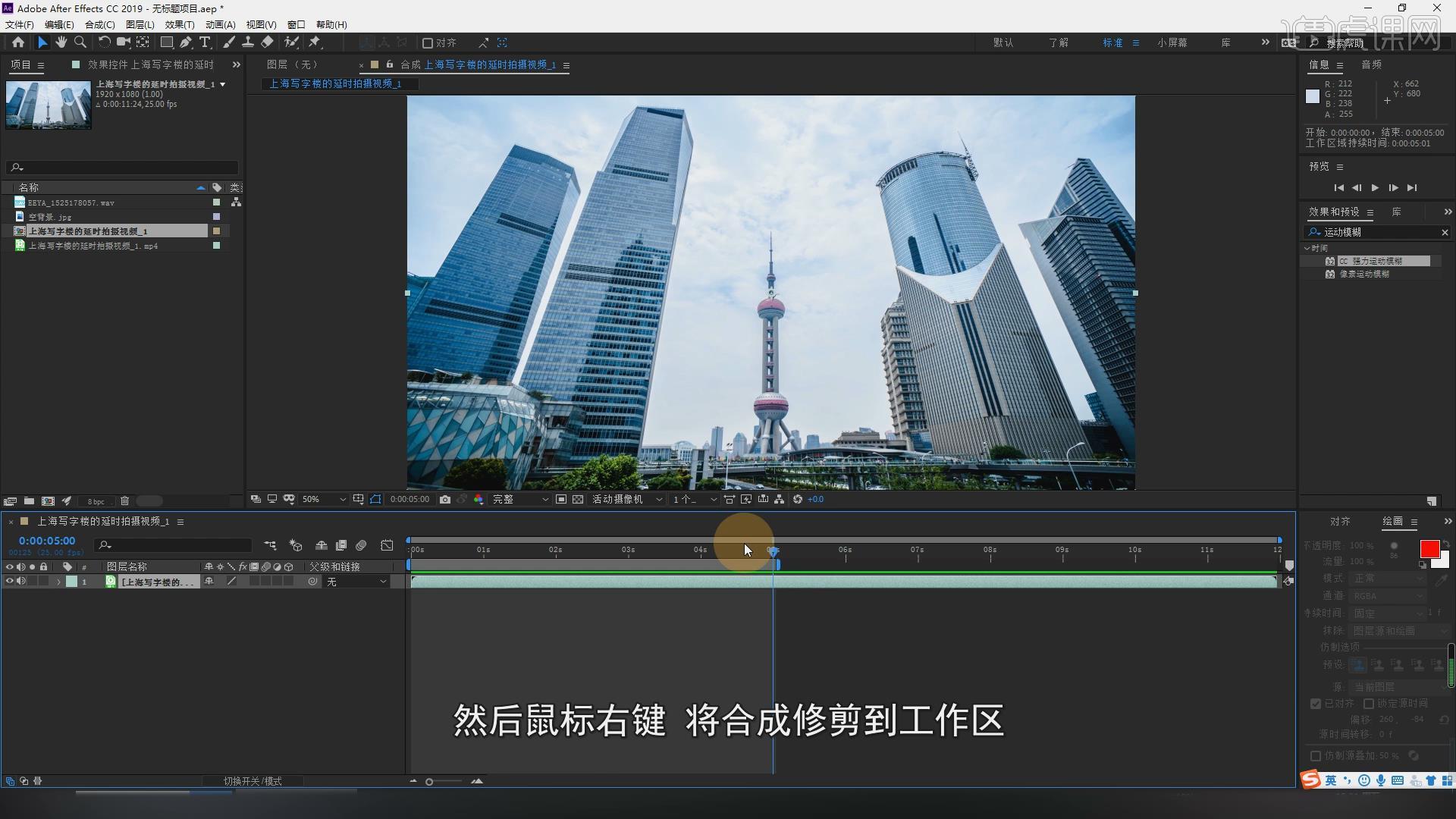Expand layer 1 properties with twirl arrow
The width and height of the screenshot is (1456, 819).
coord(58,582)
